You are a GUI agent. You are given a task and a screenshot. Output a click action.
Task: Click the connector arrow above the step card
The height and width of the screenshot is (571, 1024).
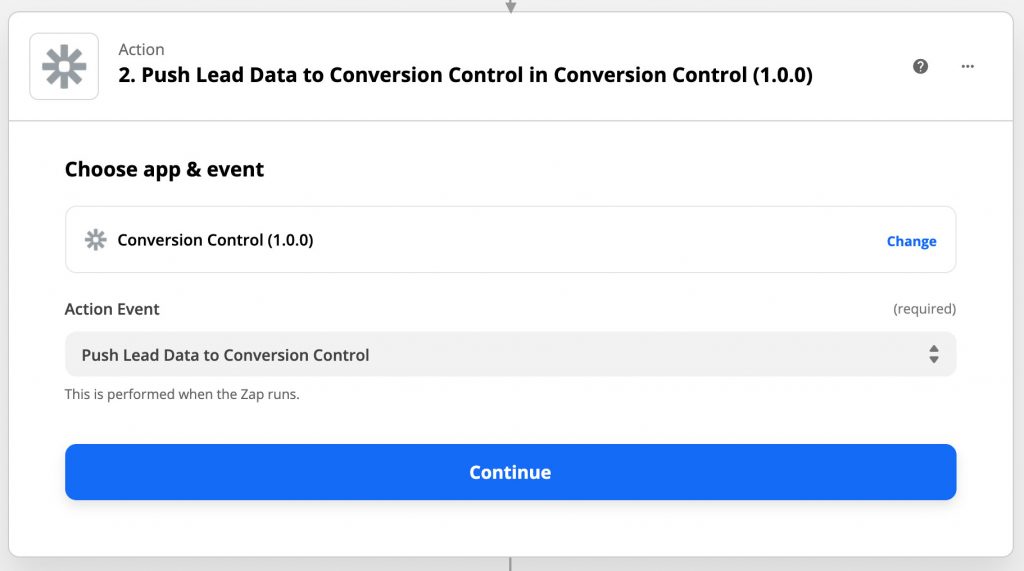510,6
